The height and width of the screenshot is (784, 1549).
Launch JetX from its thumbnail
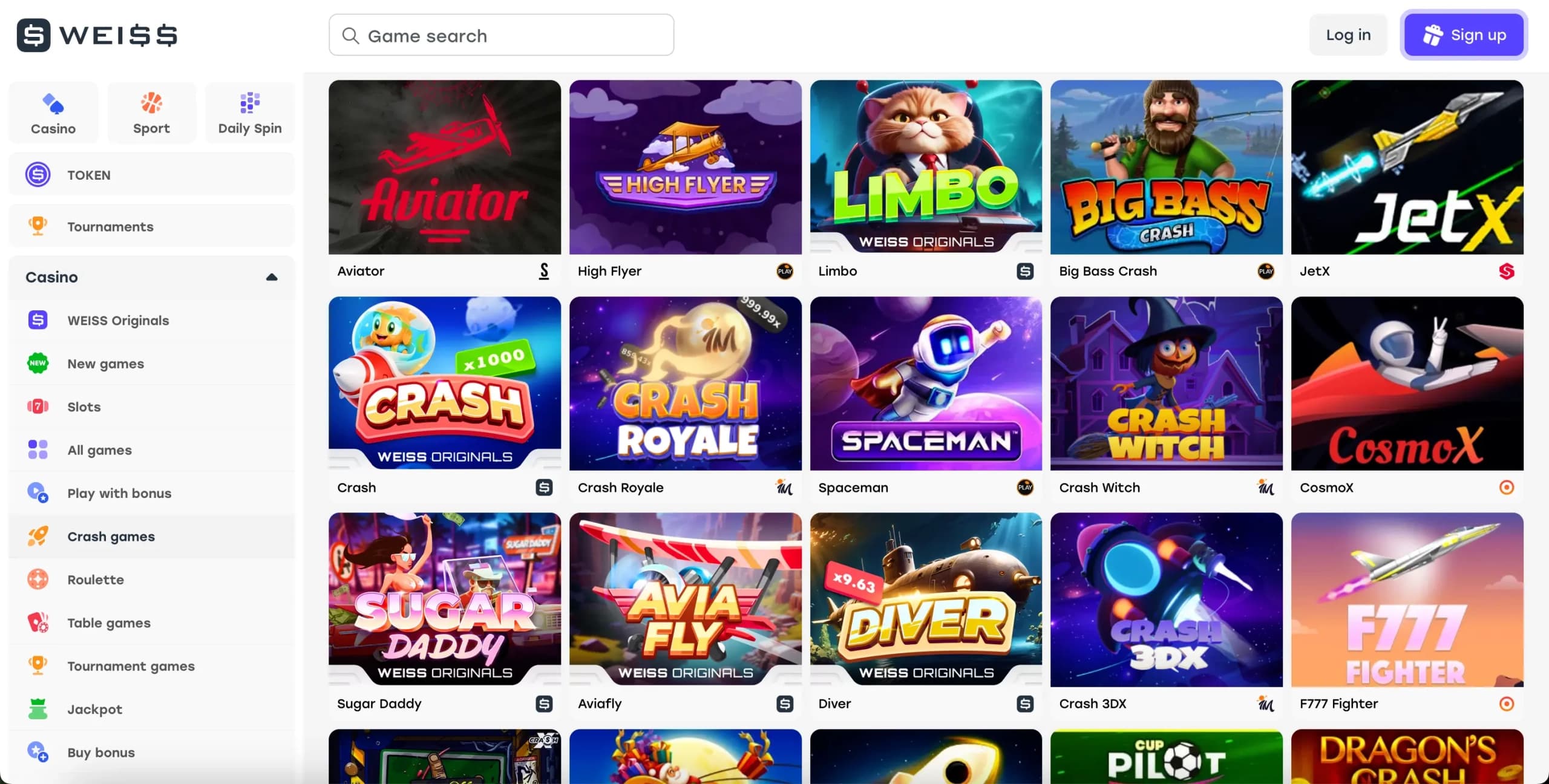[1406, 168]
